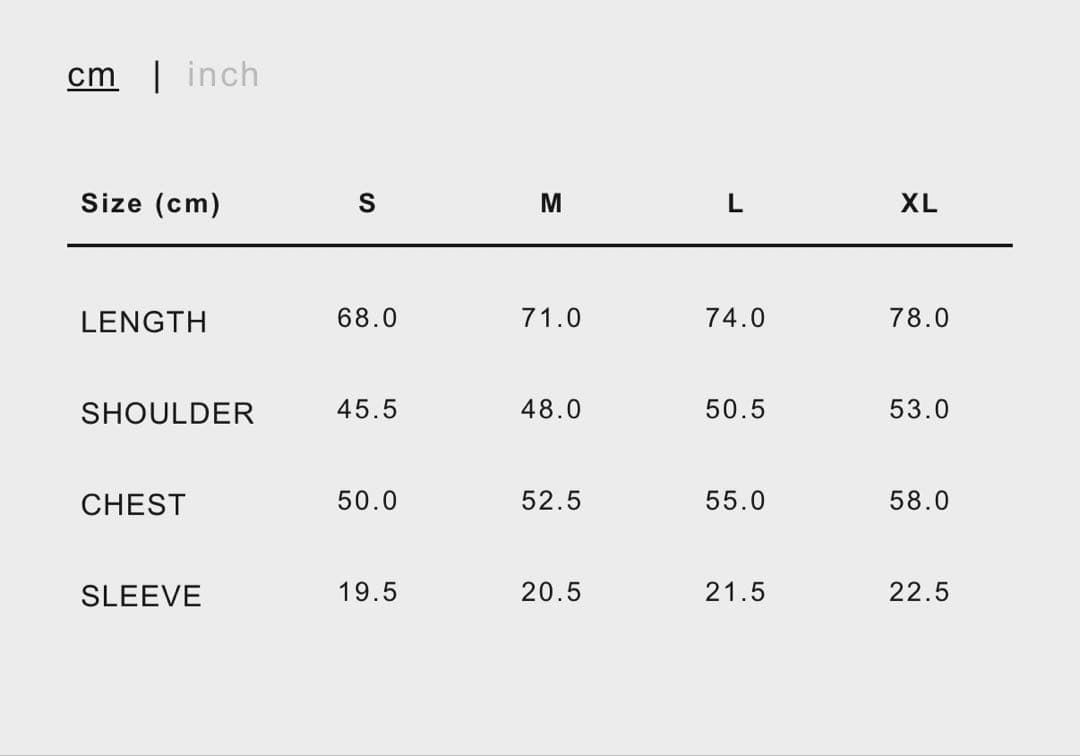
Task: Click the 48.0 shoulder value for M
Action: pos(551,409)
